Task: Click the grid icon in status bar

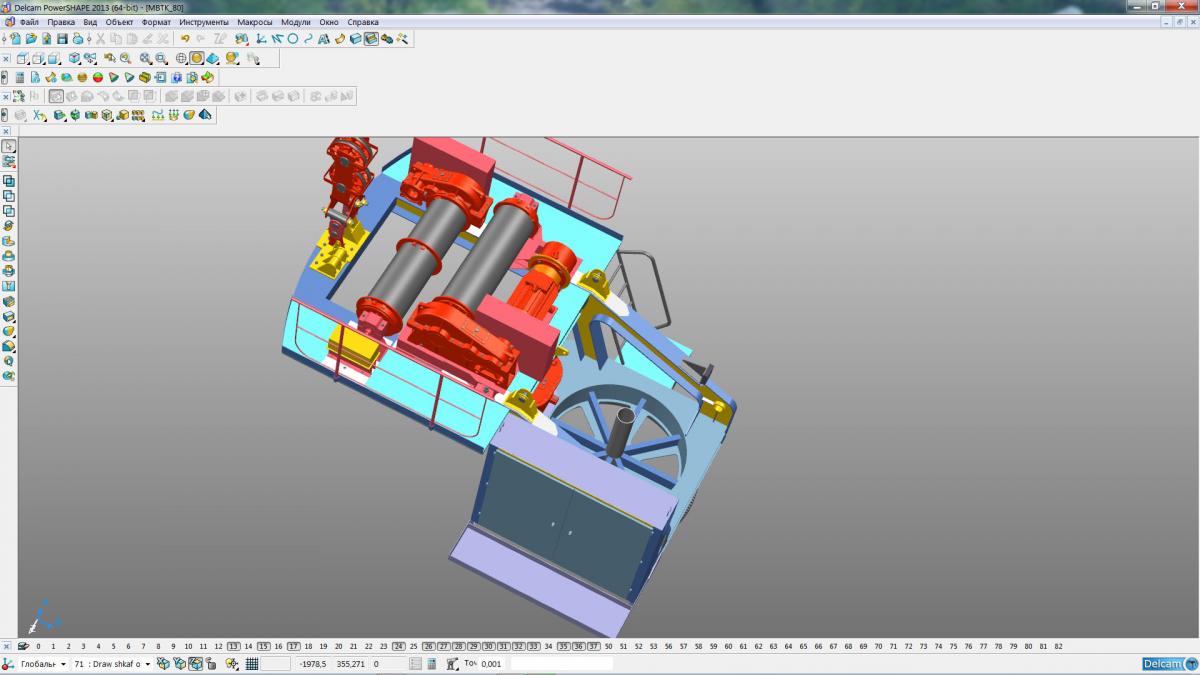Action: [252, 663]
